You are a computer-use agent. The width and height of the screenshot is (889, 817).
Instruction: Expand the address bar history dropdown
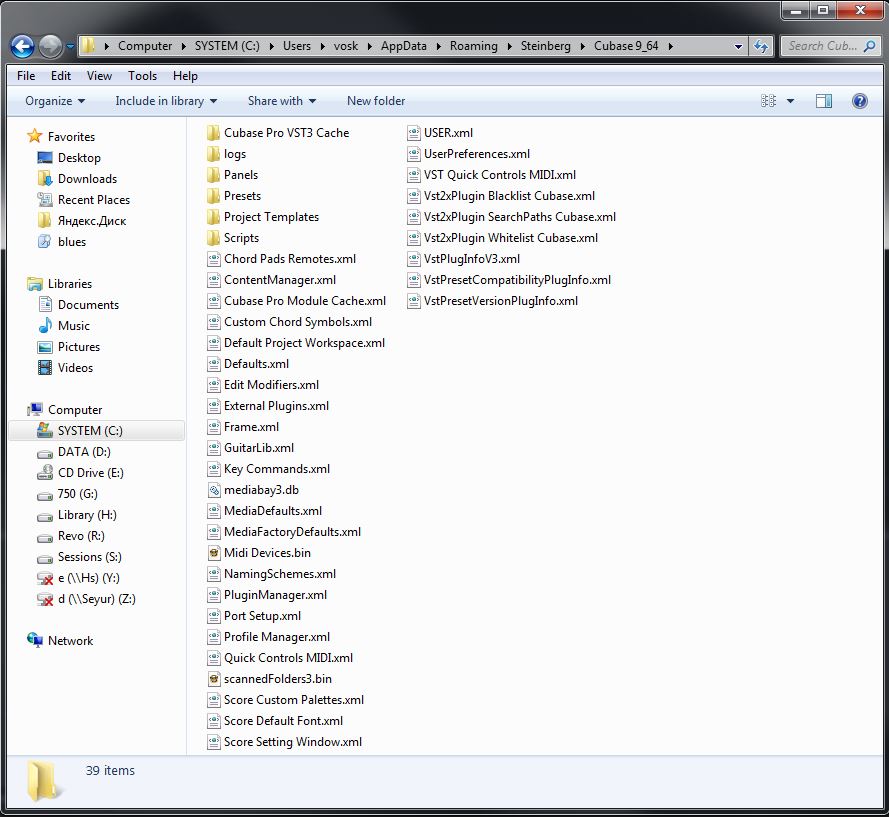[x=738, y=46]
